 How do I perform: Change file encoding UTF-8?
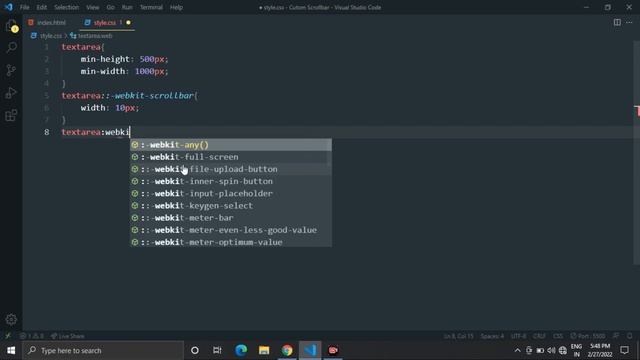tap(519, 336)
